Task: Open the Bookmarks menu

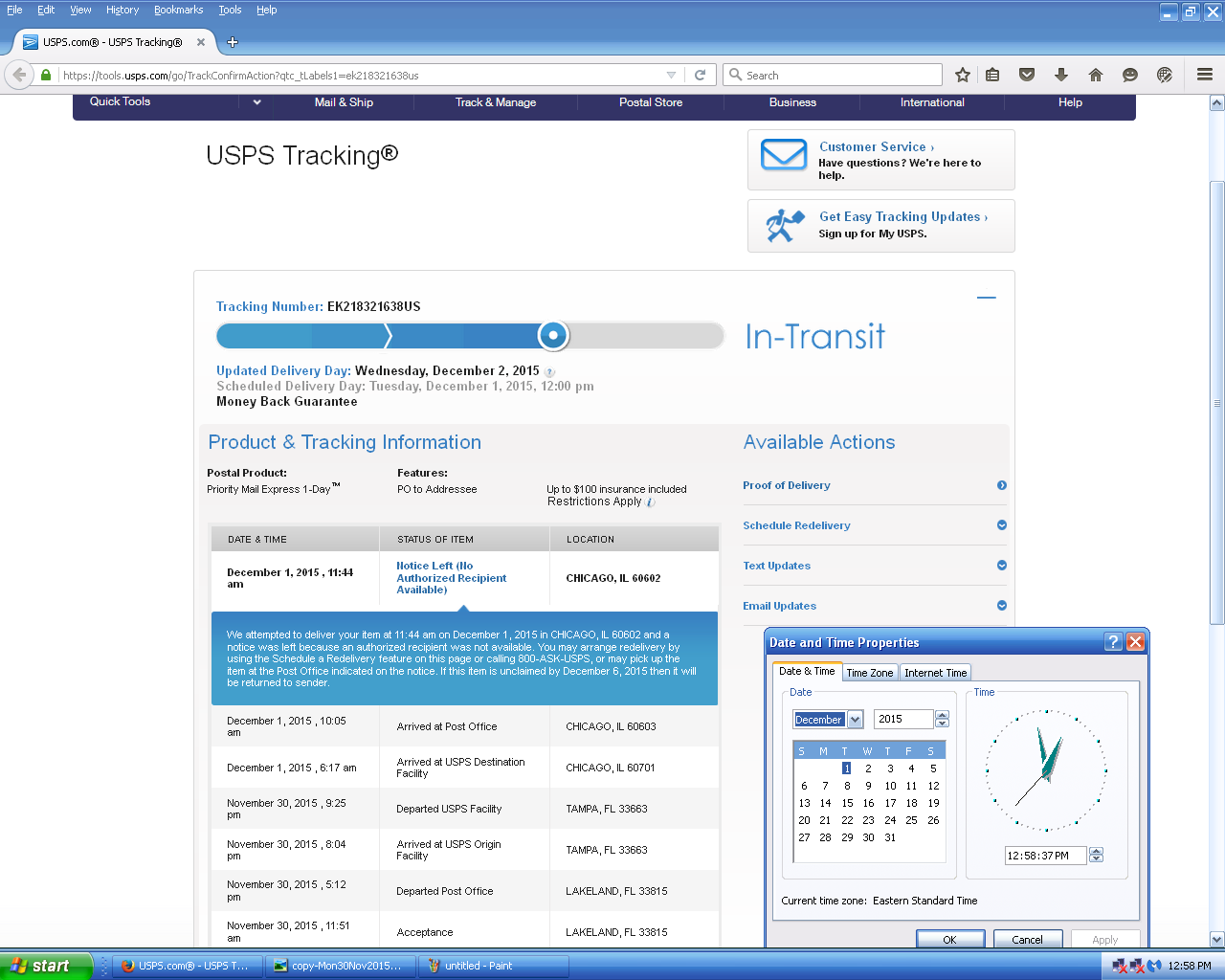Action: click(x=178, y=10)
